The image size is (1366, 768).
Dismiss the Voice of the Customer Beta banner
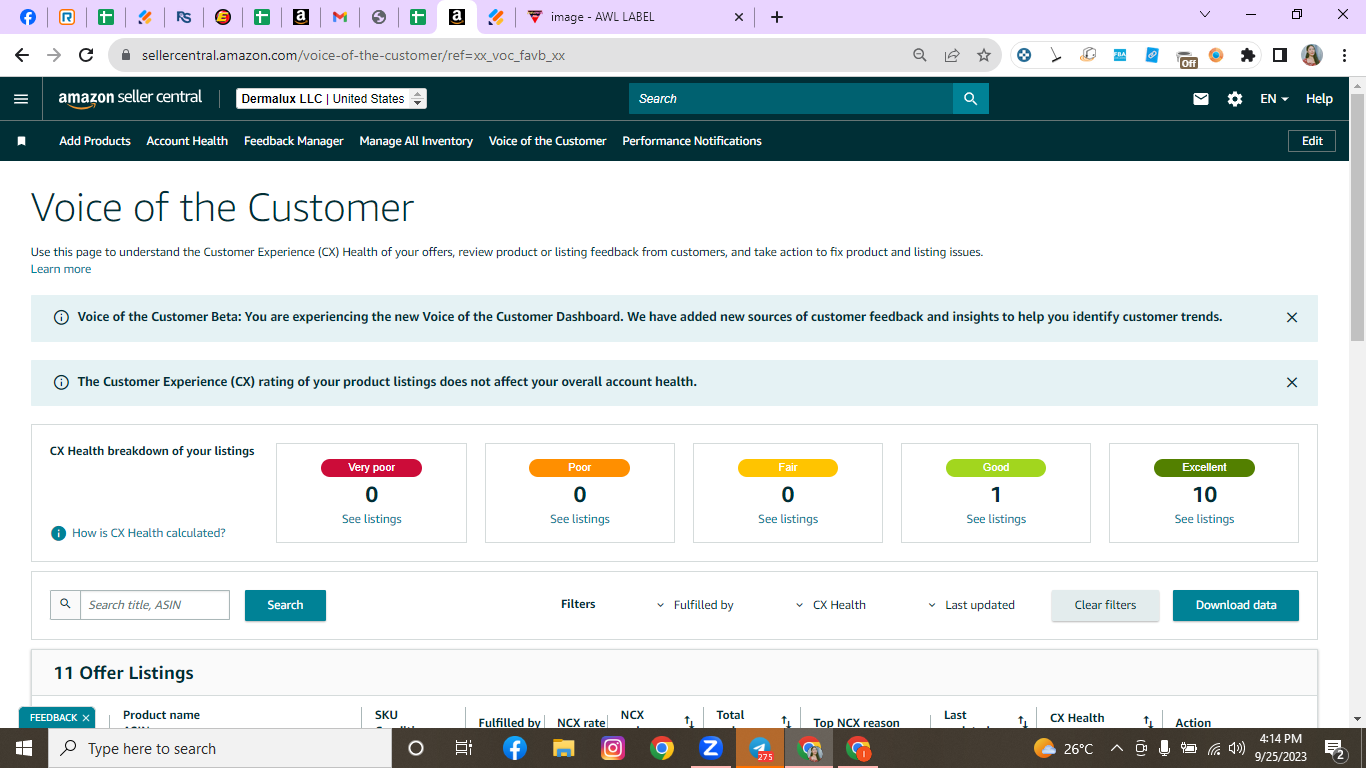pyautogui.click(x=1292, y=318)
